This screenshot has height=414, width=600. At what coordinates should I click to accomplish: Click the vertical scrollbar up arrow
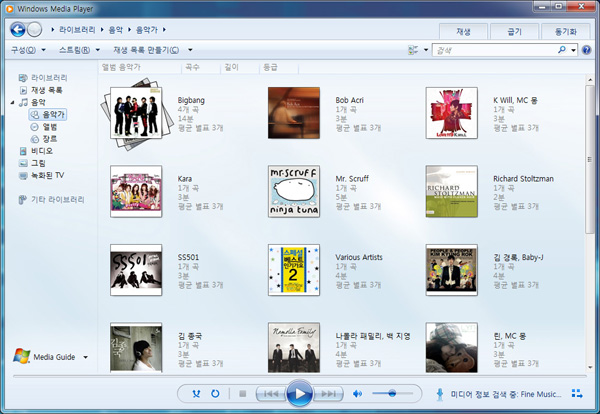[590, 80]
